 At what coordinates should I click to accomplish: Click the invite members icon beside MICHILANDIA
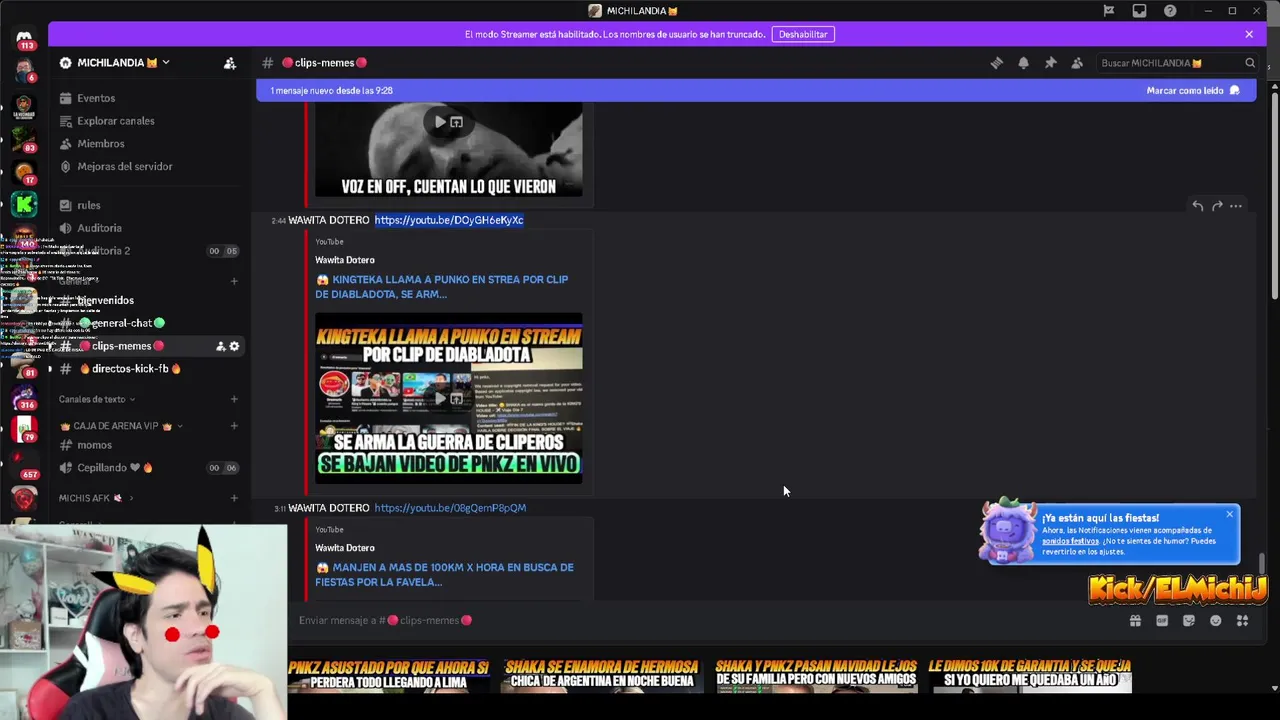click(x=229, y=63)
